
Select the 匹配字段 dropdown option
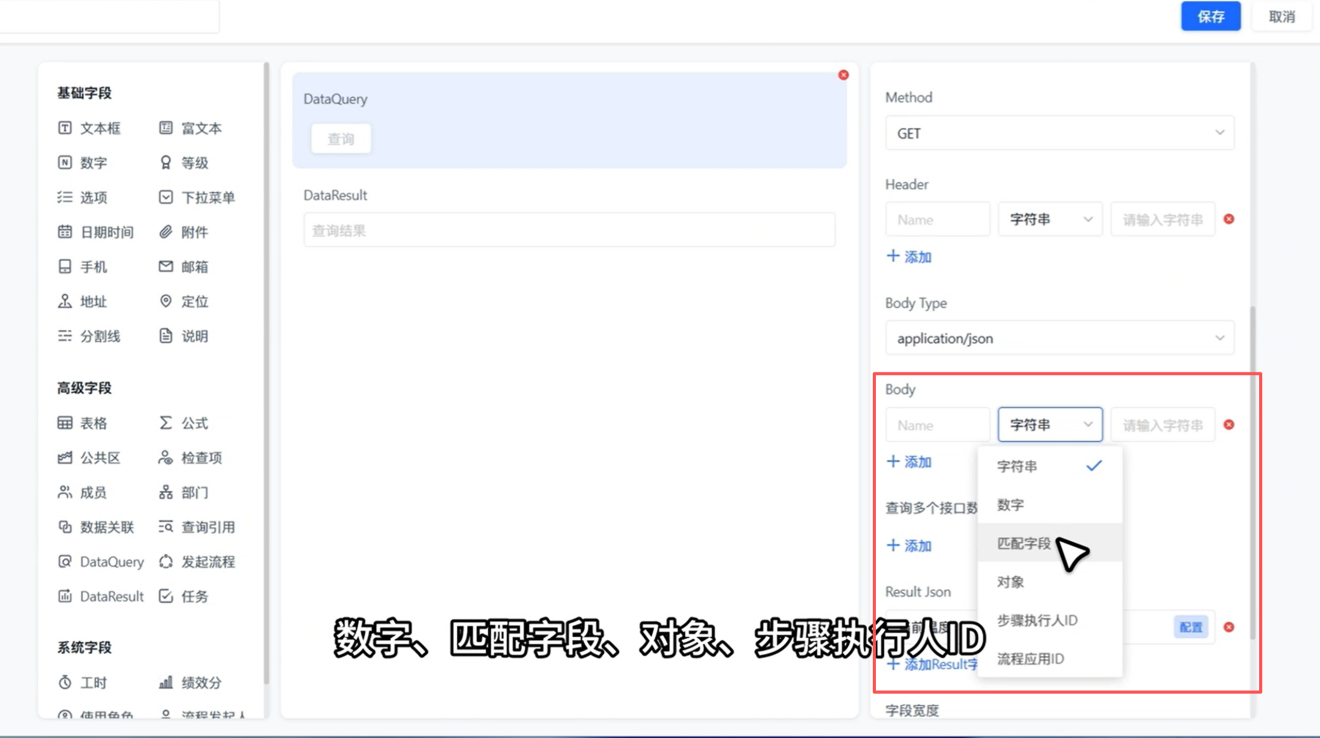(x=1050, y=543)
